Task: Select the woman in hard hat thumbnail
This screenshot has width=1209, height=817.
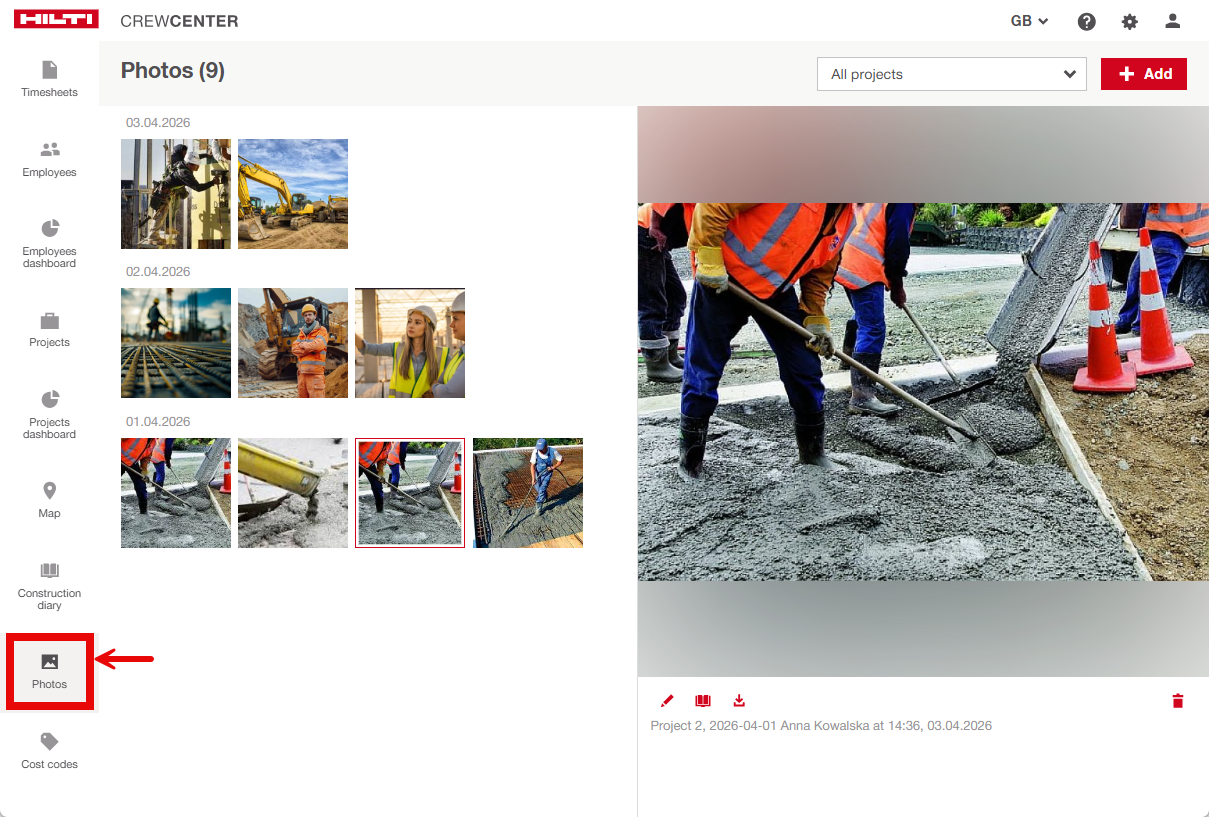Action: tap(410, 343)
